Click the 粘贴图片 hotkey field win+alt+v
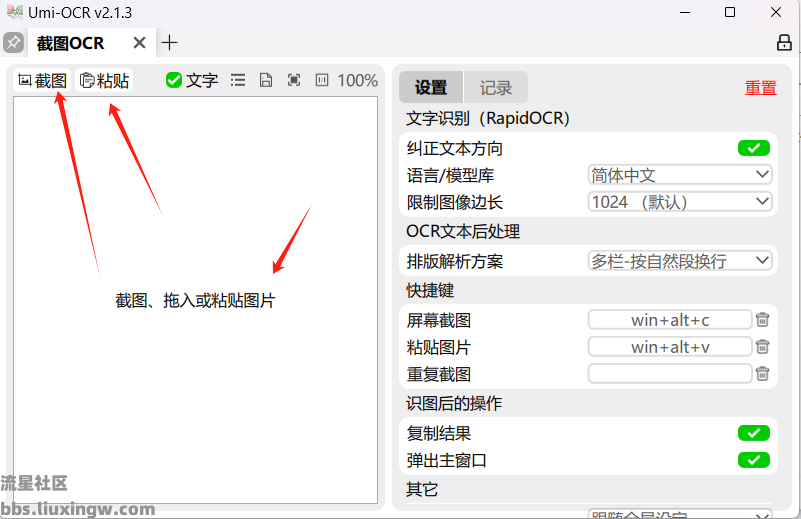The height and width of the screenshot is (519, 801). pos(670,347)
